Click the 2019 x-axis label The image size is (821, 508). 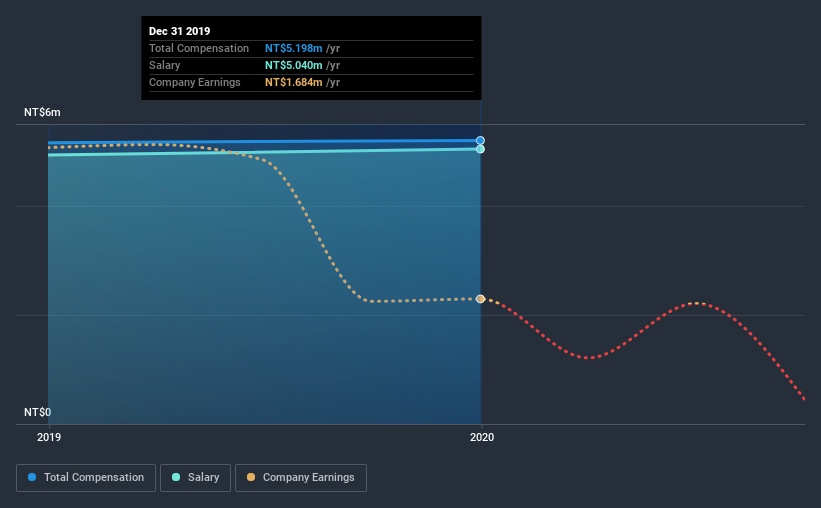[x=49, y=437]
